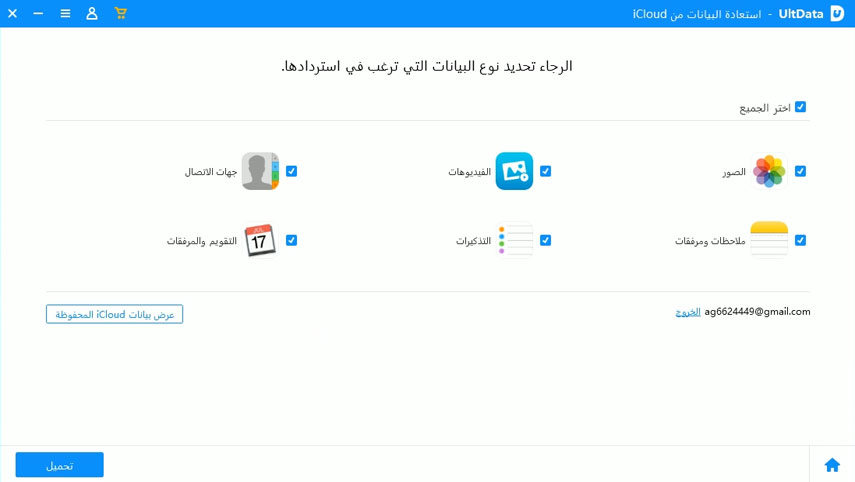Click the 'التذكيرات' label text
855x482 pixels.
(x=473, y=240)
